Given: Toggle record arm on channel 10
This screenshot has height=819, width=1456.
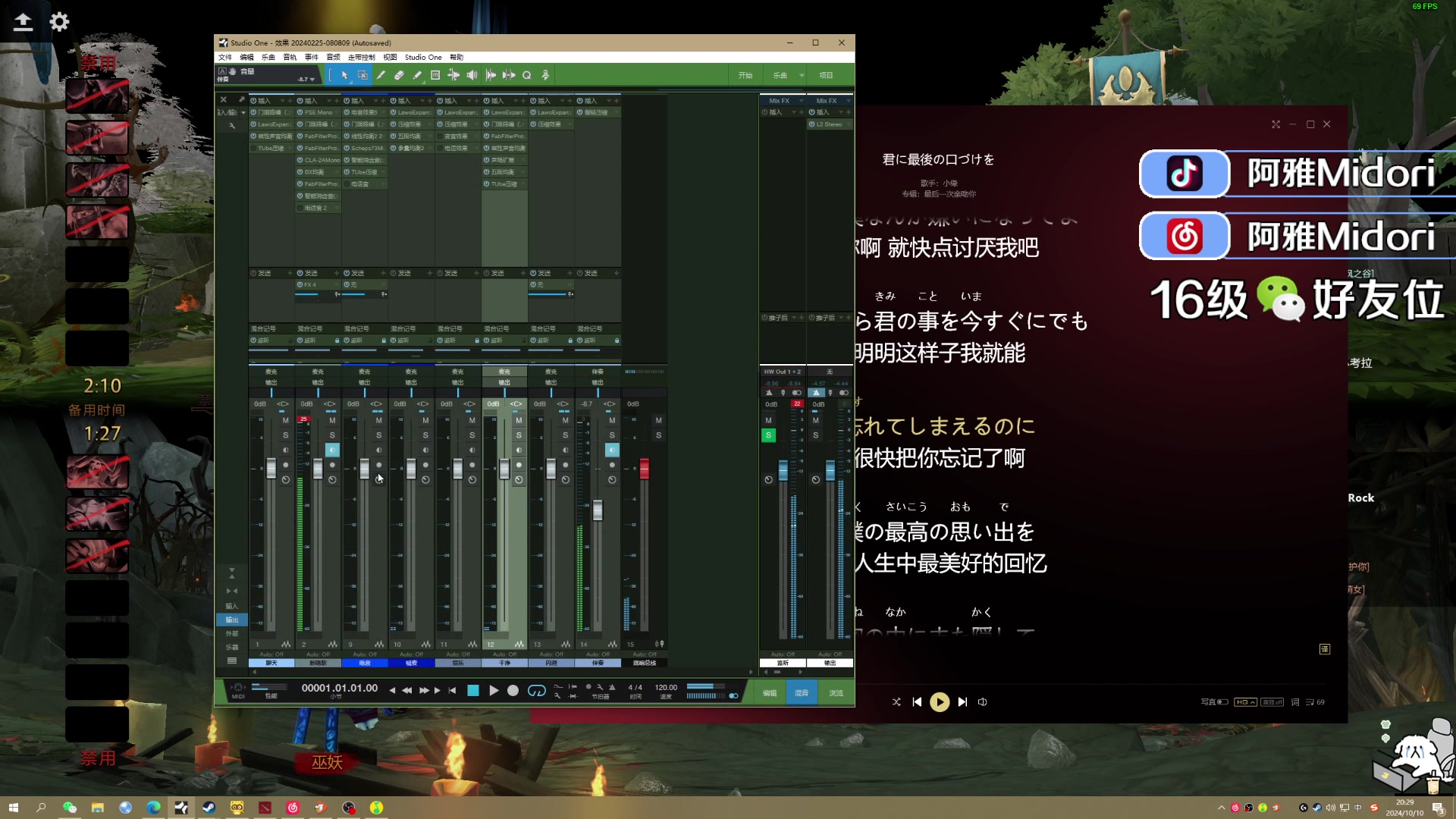Looking at the screenshot, I should (425, 465).
